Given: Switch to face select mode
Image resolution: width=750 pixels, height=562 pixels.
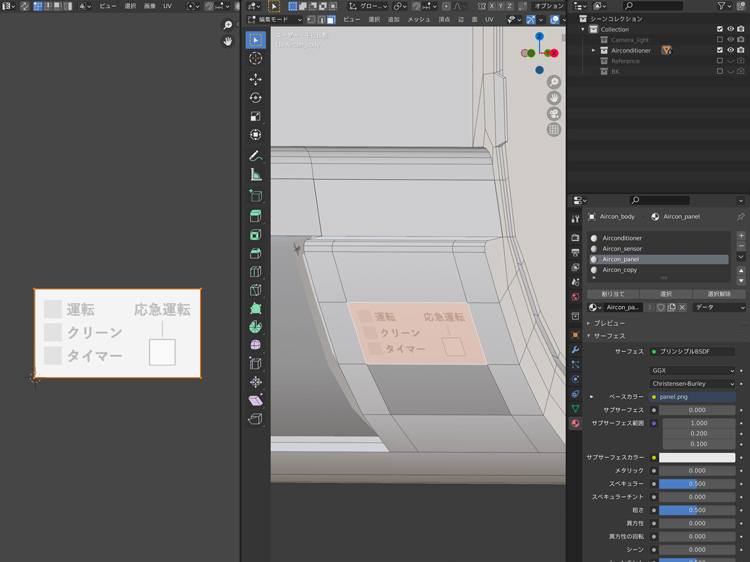Looking at the screenshot, I should click(x=331, y=19).
